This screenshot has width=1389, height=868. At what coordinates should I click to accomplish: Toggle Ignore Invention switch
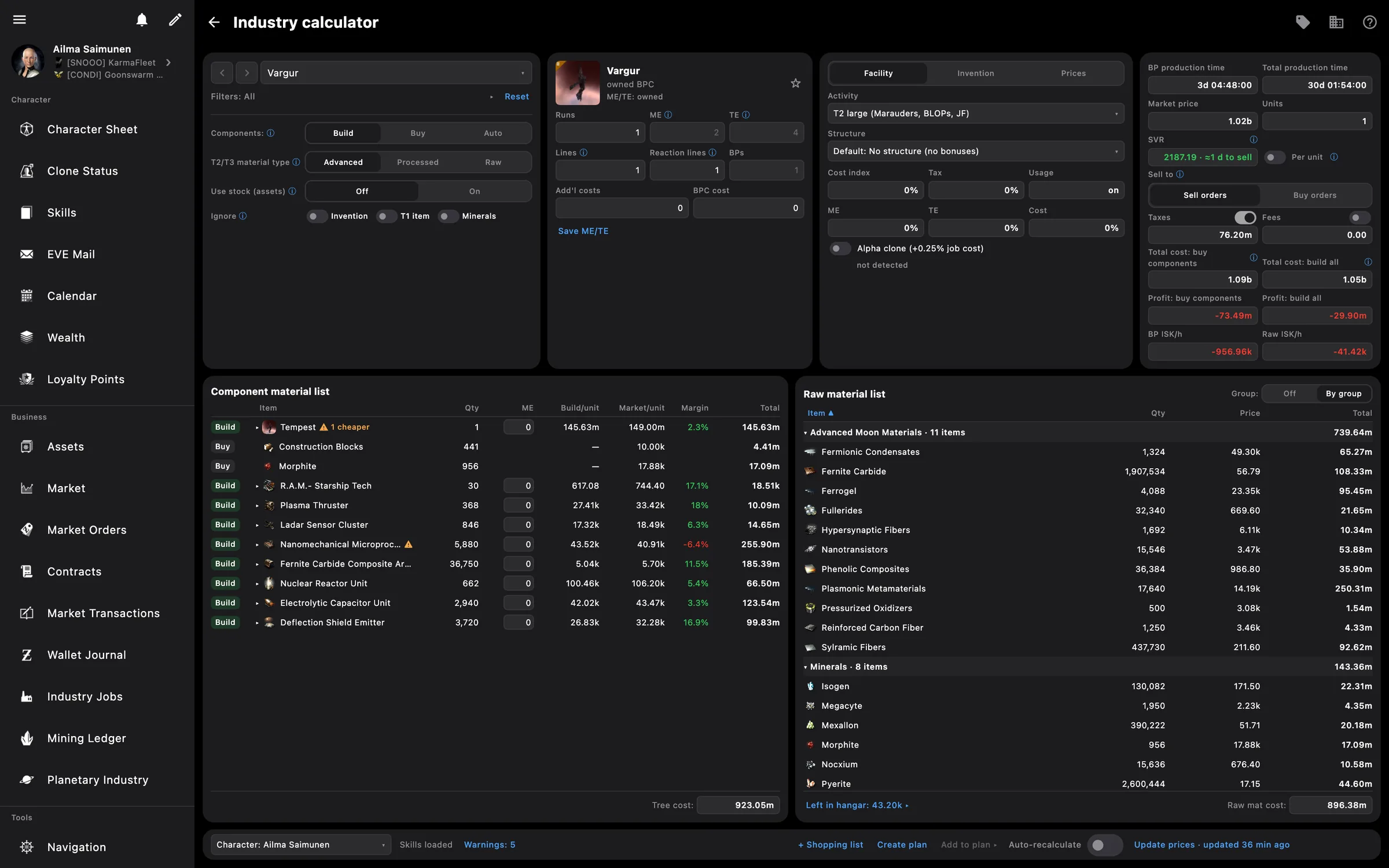317,216
